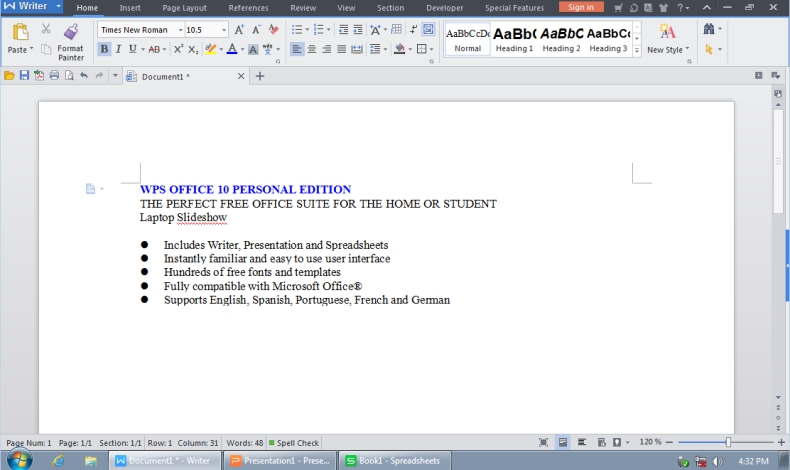This screenshot has width=790, height=470.
Task: Toggle Italic formatting
Action: click(118, 49)
